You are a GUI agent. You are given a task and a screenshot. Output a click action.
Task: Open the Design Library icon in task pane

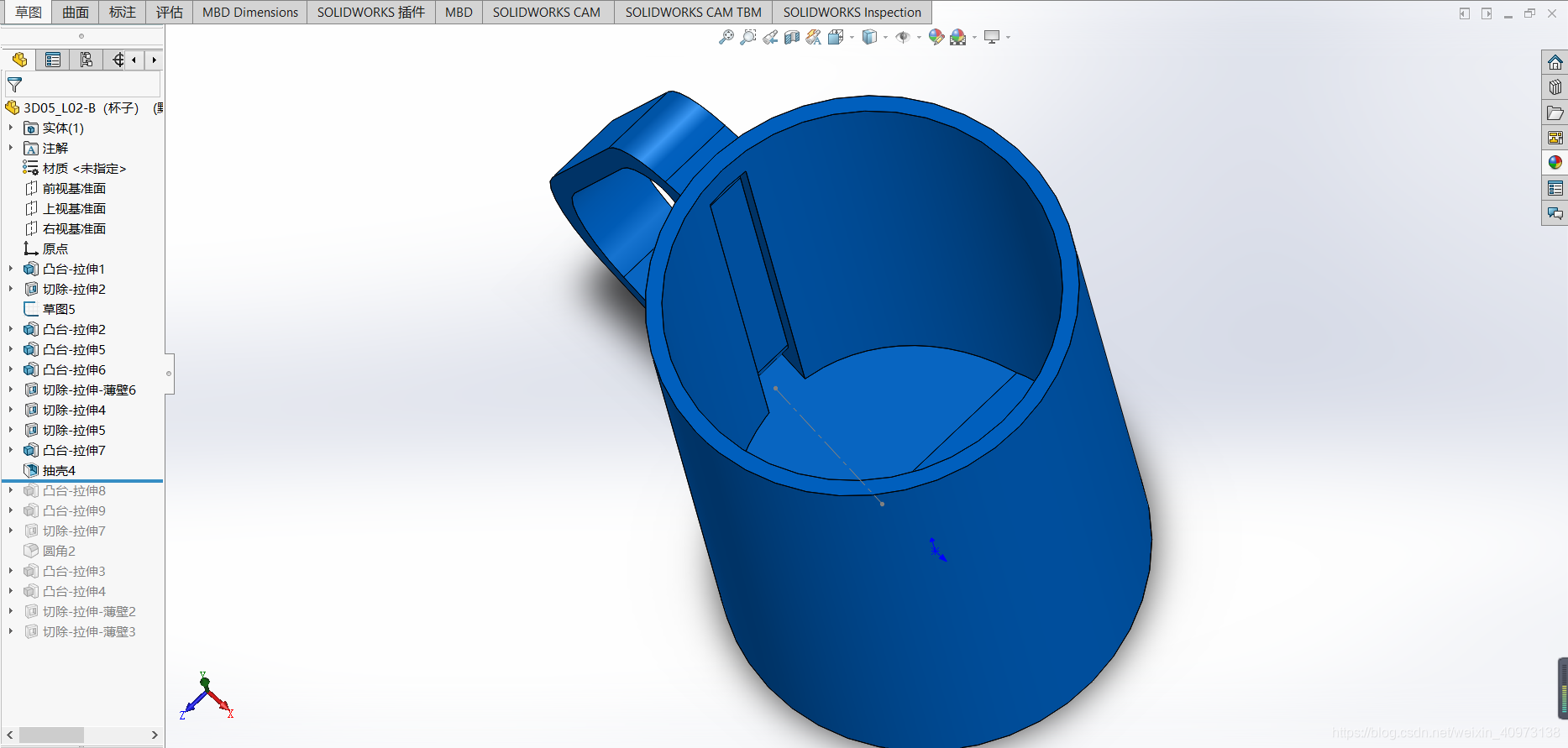tap(1555, 87)
